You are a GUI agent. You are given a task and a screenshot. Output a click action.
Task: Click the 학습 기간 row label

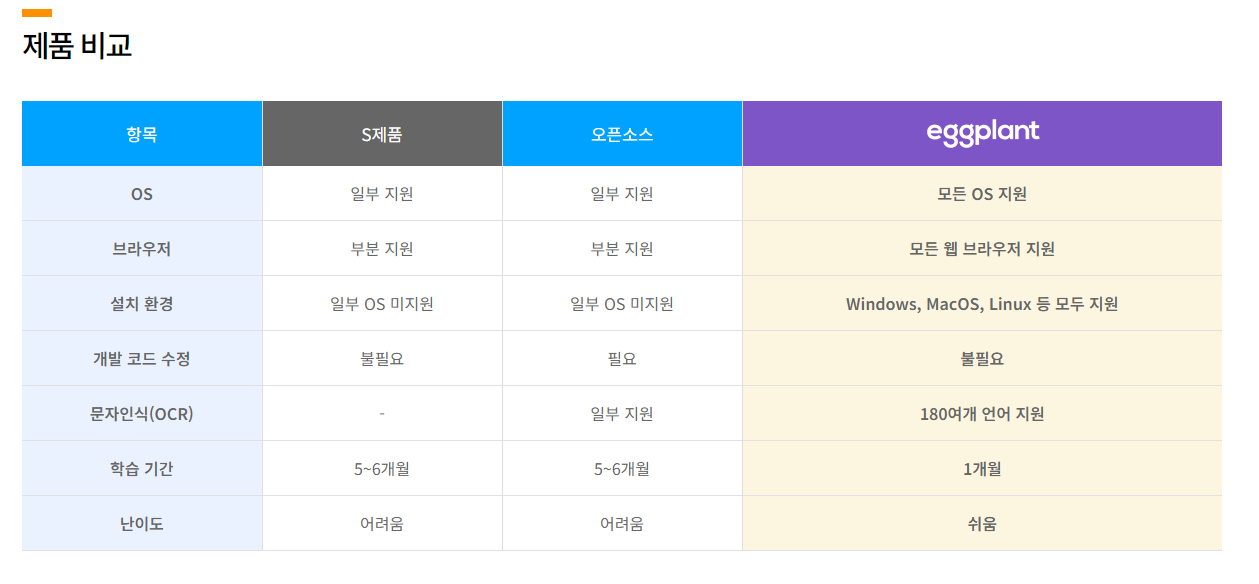click(x=142, y=469)
